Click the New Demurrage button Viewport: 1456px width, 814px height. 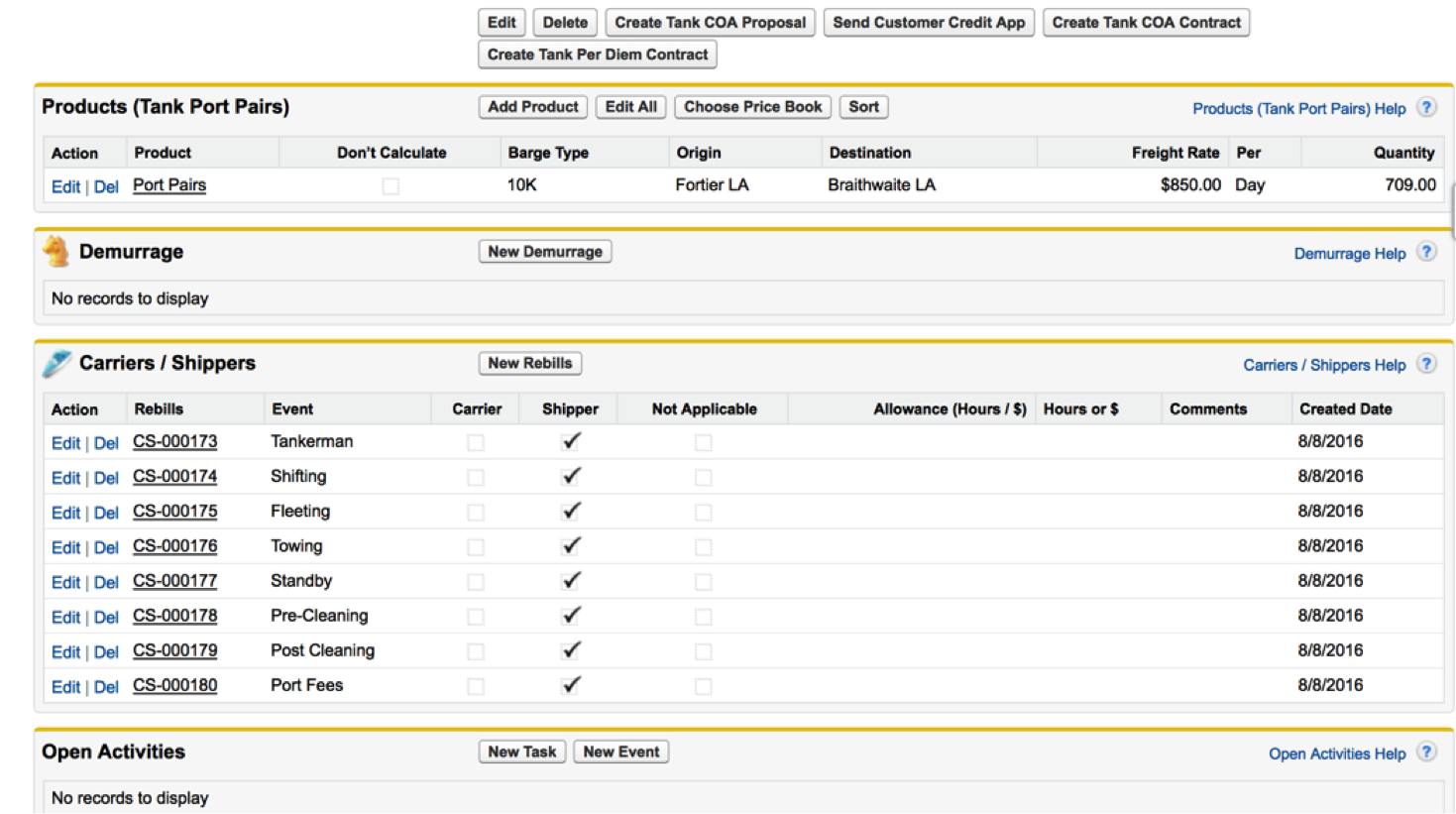pos(544,252)
